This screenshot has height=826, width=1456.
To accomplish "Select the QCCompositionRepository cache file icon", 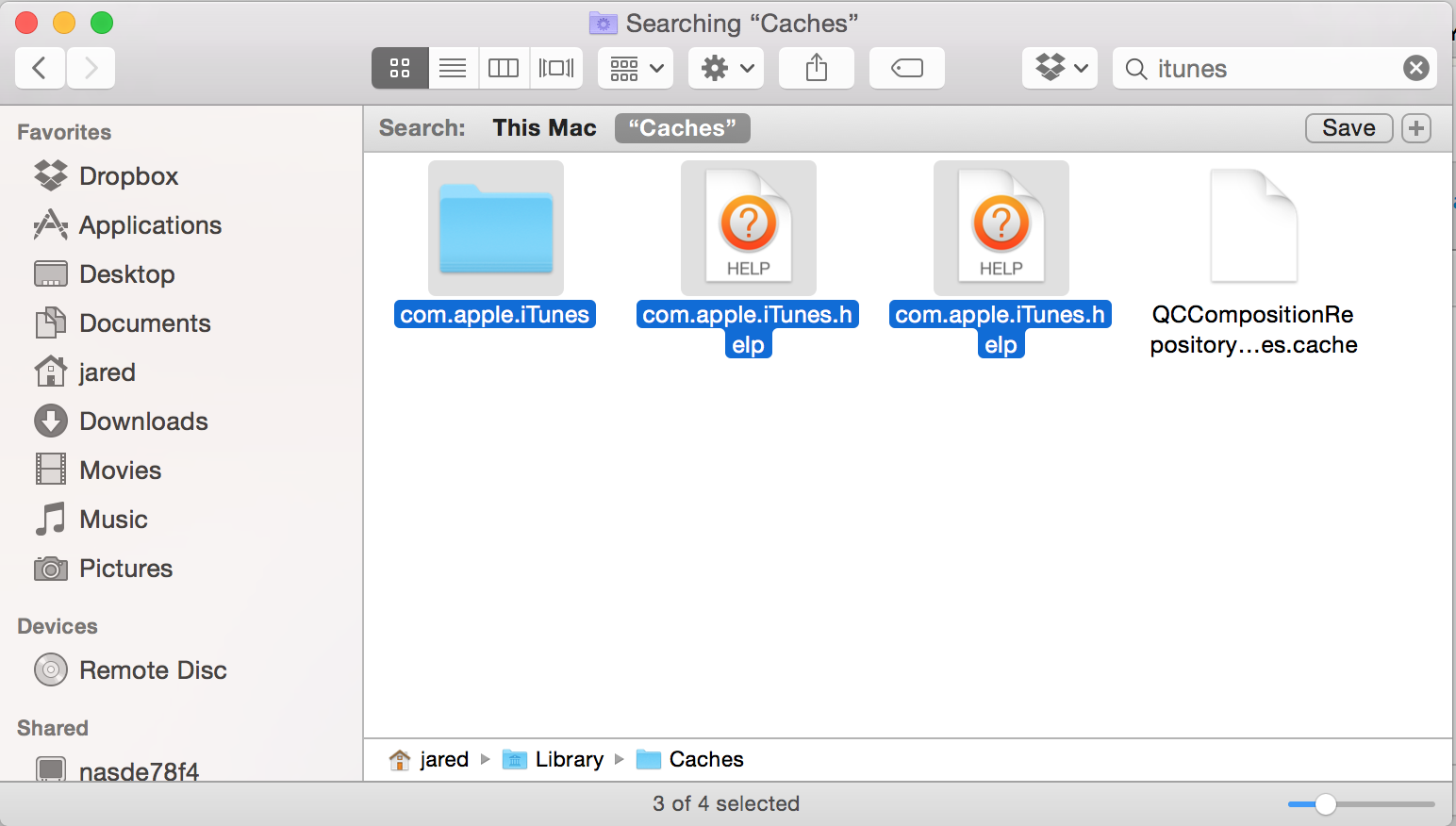I will pos(1254,226).
